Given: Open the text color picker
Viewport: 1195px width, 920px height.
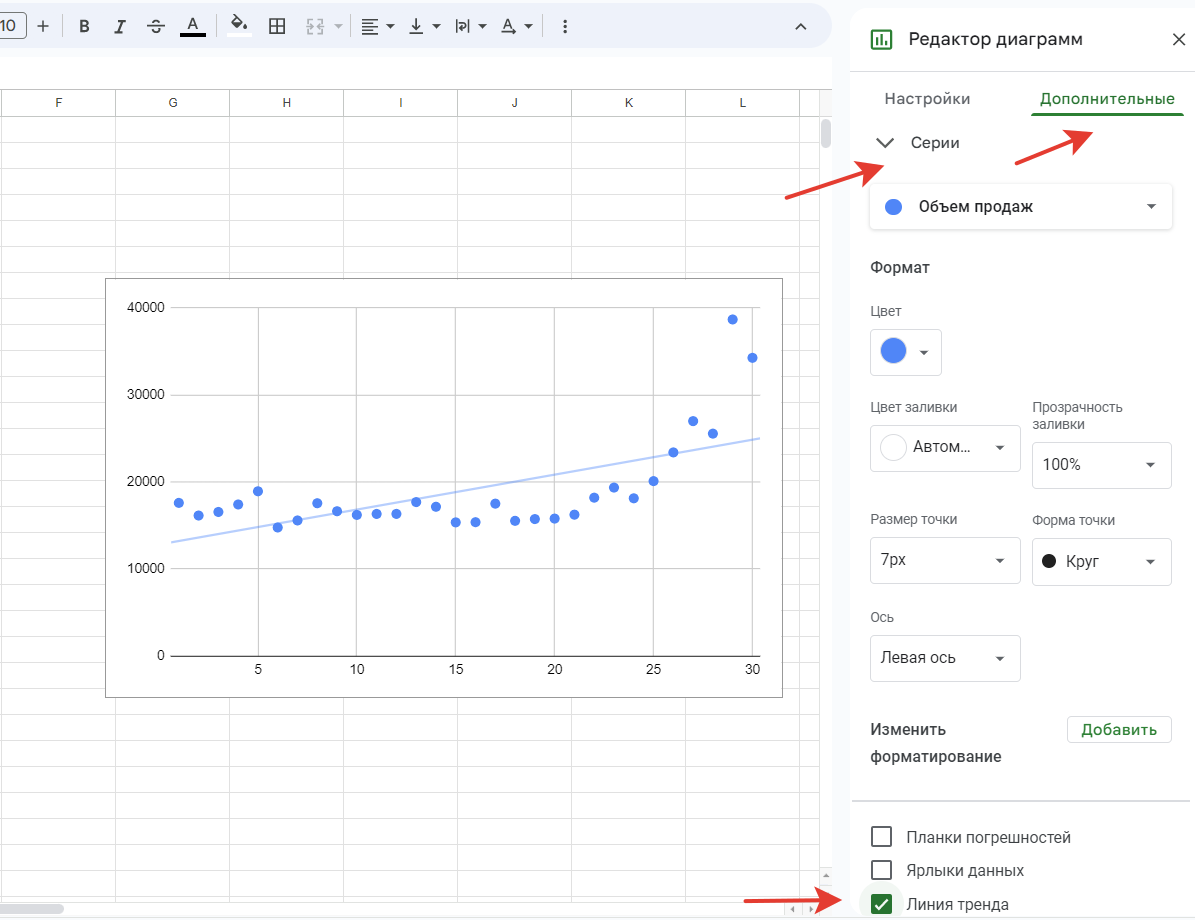Looking at the screenshot, I should click(193, 26).
